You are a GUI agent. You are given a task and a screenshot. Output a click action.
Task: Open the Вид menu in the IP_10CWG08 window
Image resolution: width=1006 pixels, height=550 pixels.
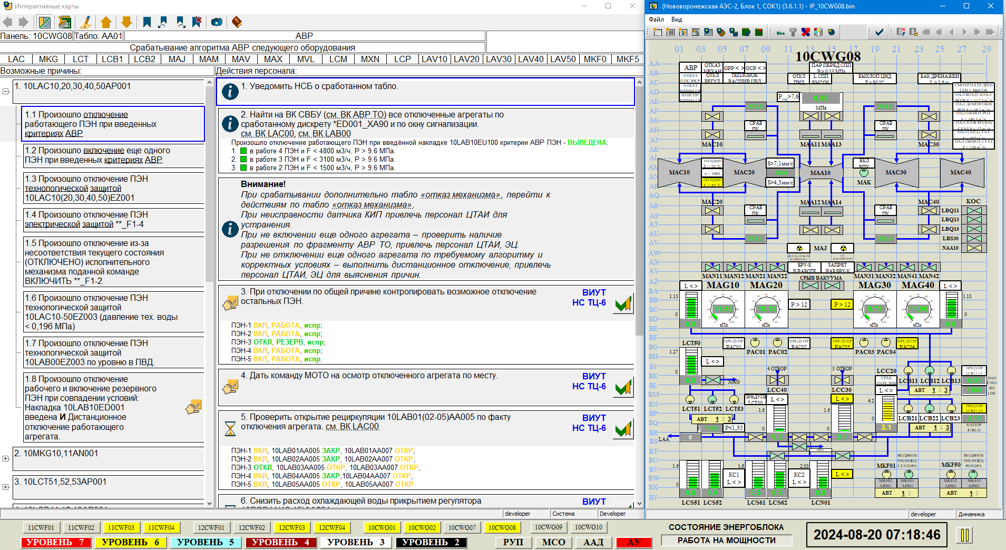pyautogui.click(x=676, y=19)
